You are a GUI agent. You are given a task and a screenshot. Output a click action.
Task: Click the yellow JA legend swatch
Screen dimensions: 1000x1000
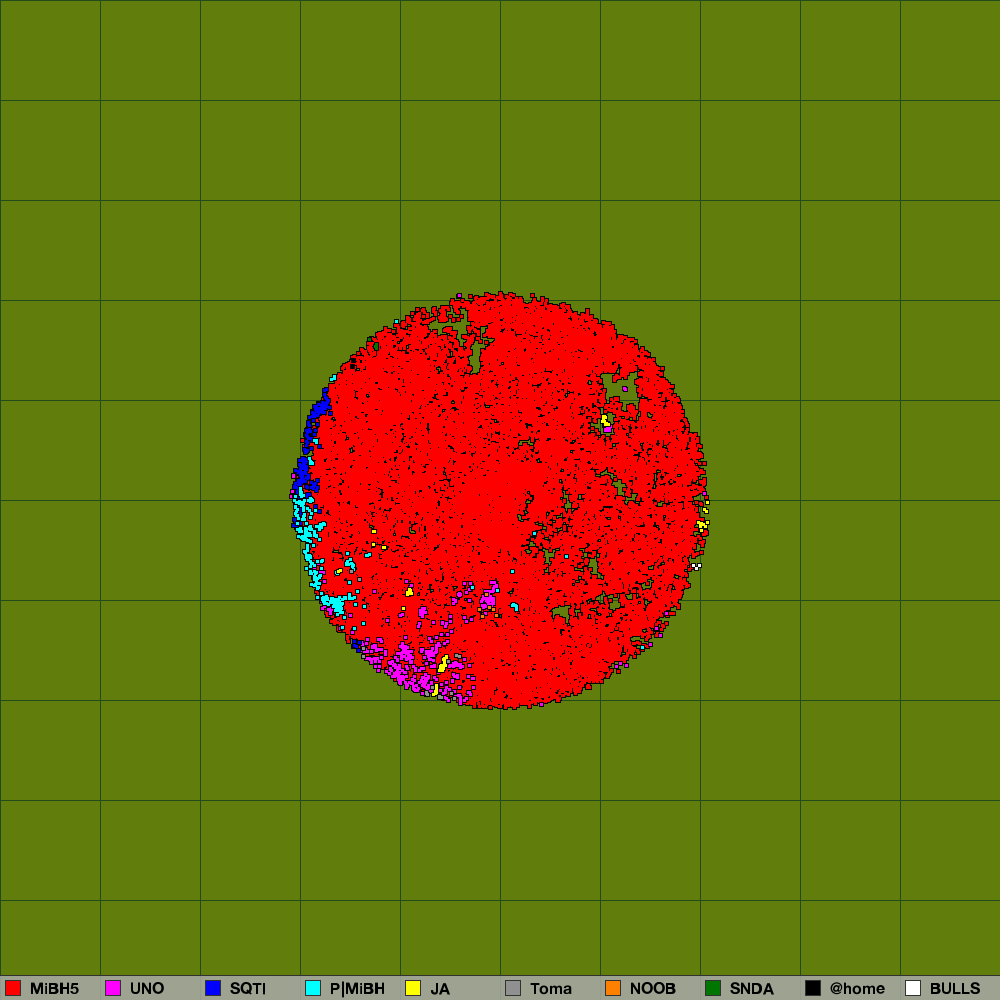coord(413,988)
